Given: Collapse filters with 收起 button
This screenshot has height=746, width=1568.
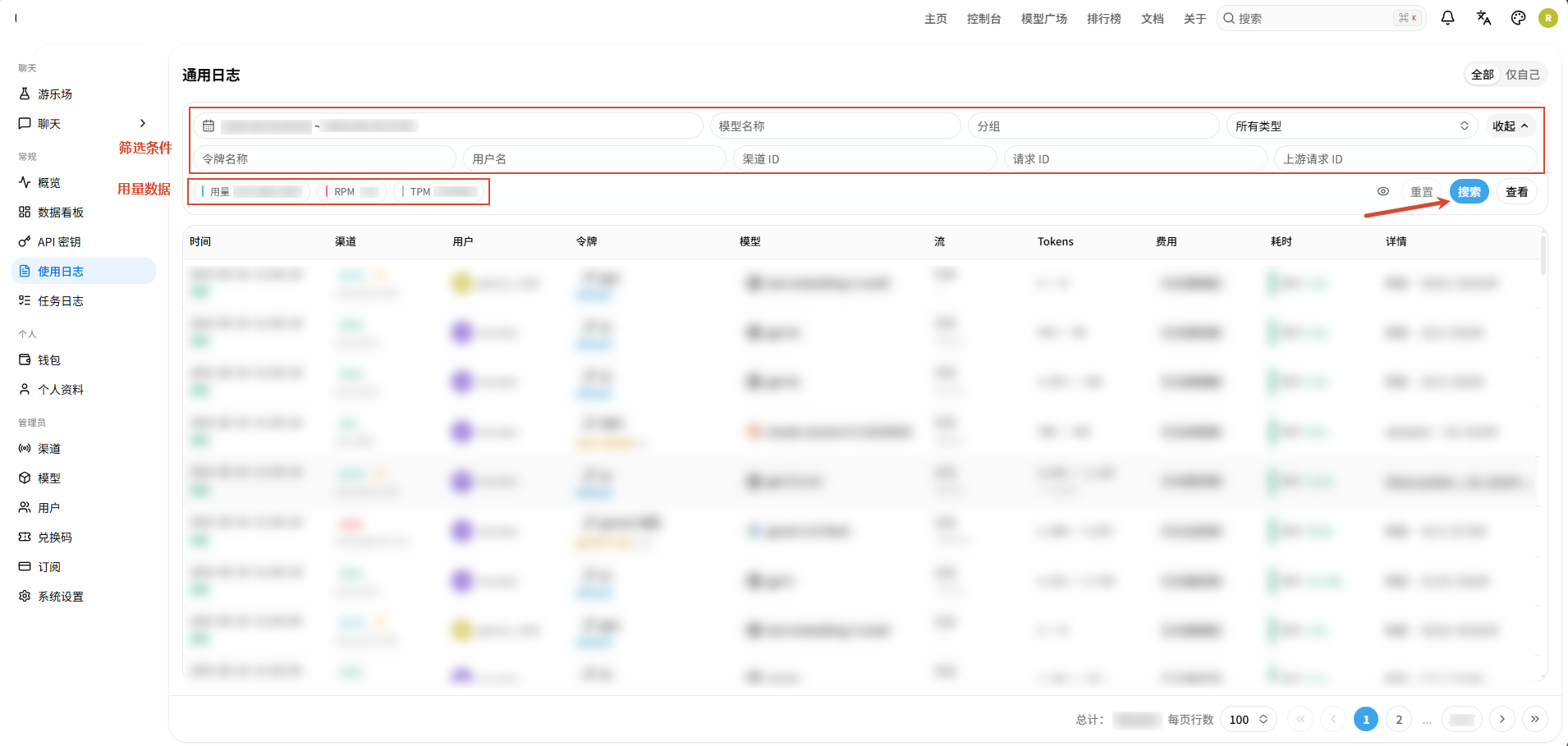Looking at the screenshot, I should click(x=1511, y=126).
